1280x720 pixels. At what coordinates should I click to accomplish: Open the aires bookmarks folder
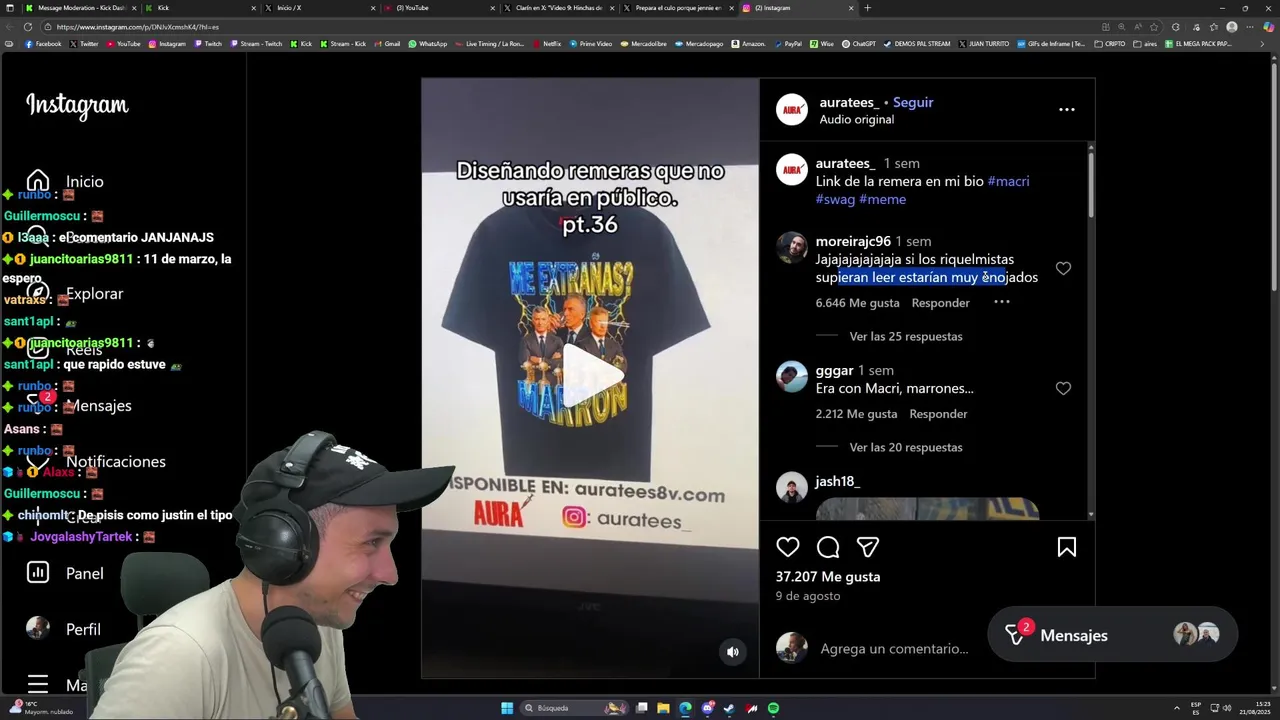pos(1145,44)
